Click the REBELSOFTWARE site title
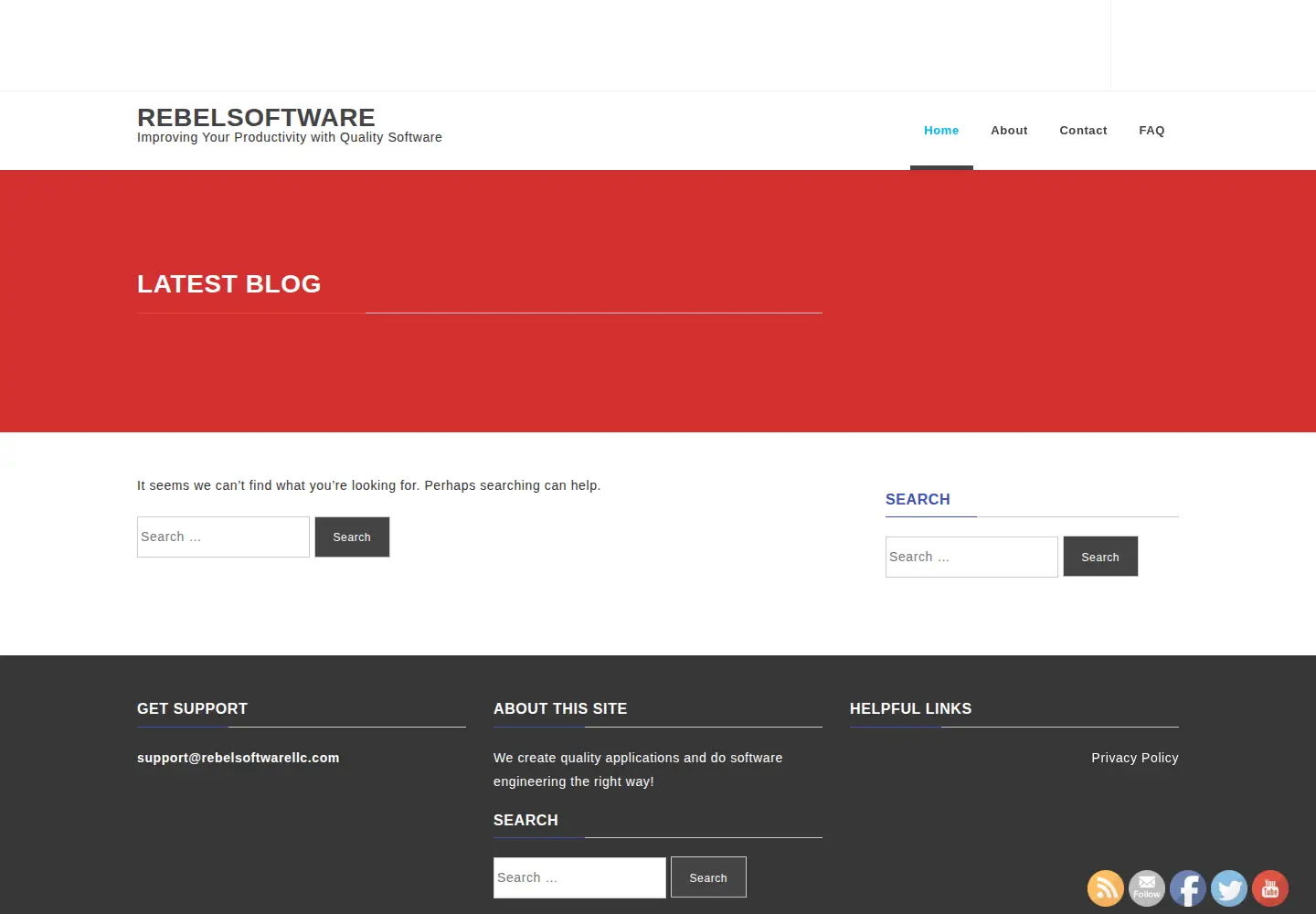1316x914 pixels. coord(256,118)
